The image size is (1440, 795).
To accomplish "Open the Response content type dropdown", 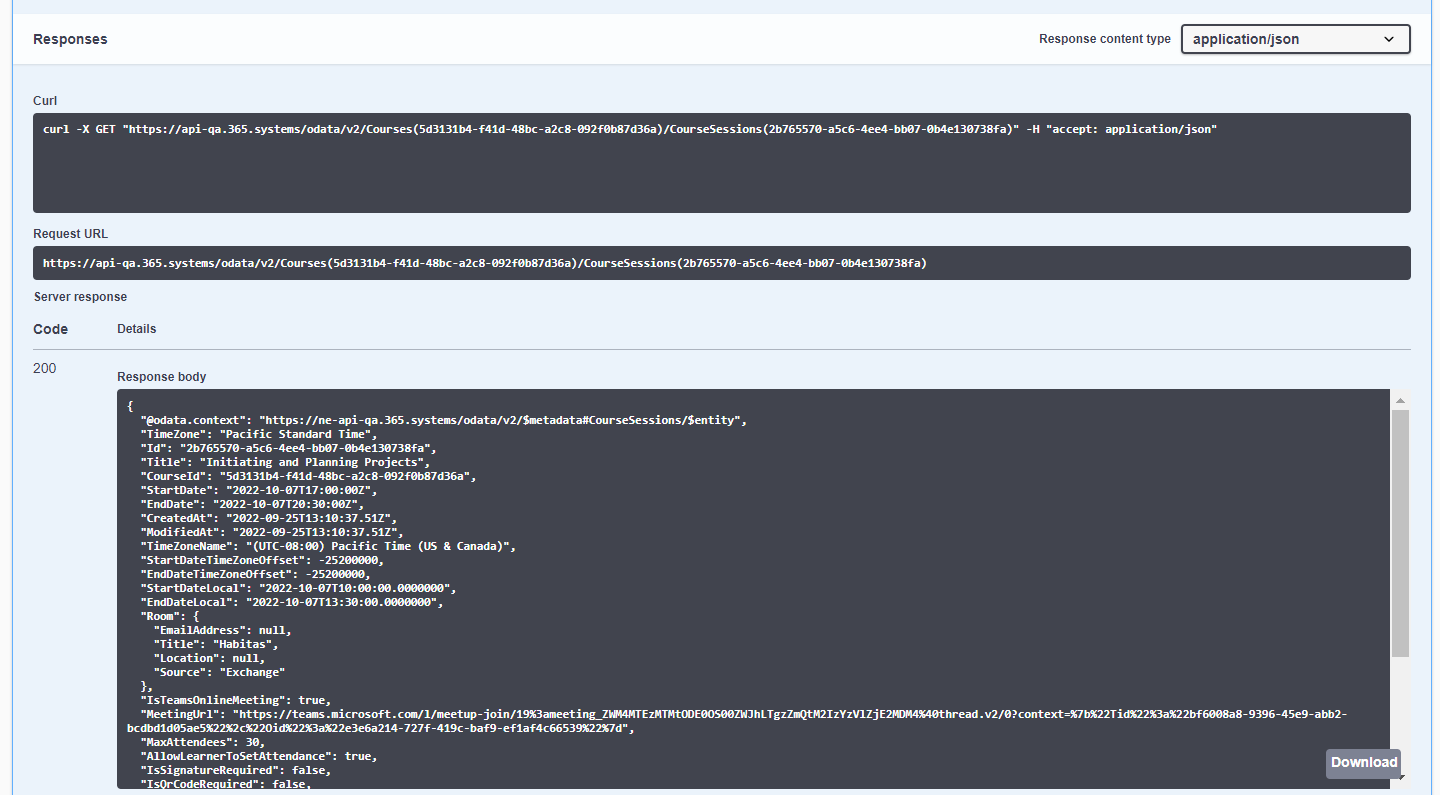I will [x=1295, y=39].
